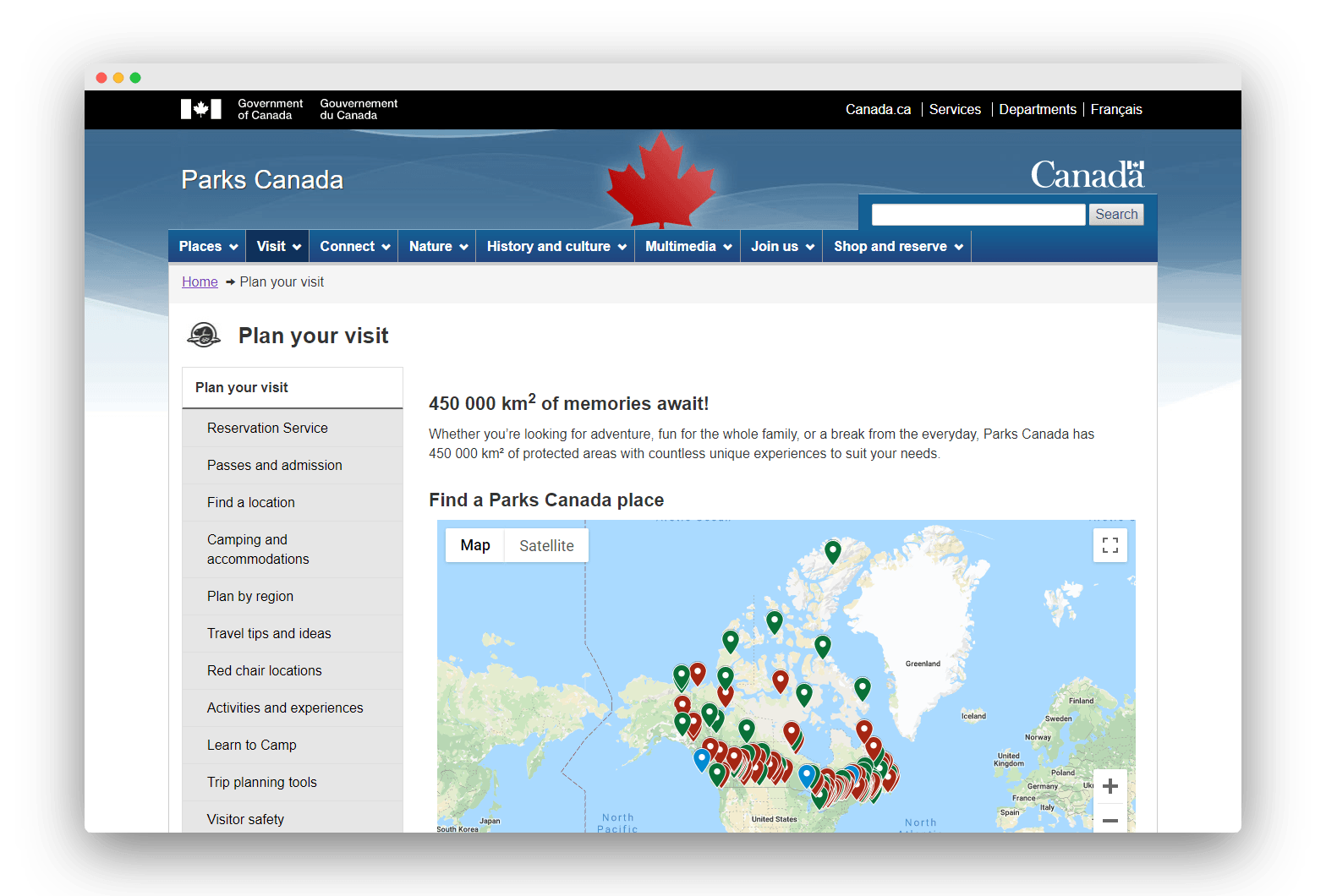Click the green marker in northern Greenland area
This screenshot has width=1326, height=896.
pyautogui.click(x=833, y=552)
